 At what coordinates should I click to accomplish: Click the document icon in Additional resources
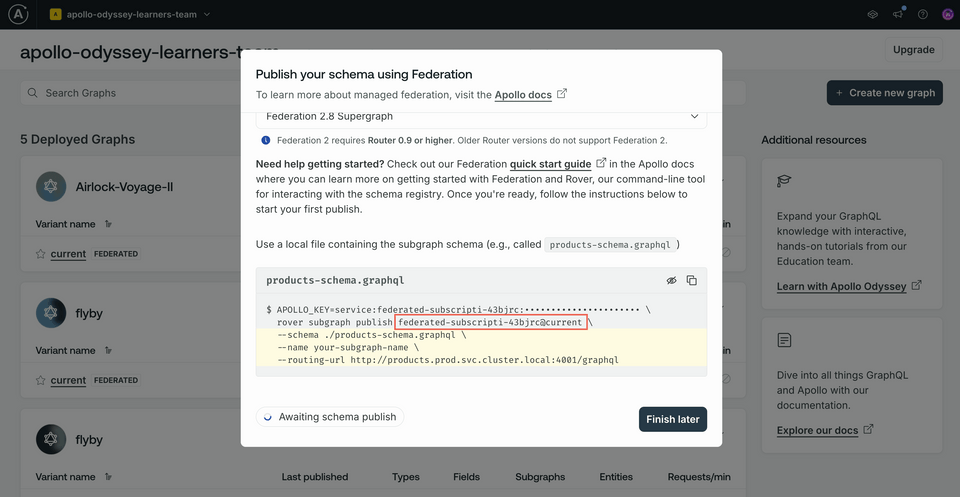(784, 340)
